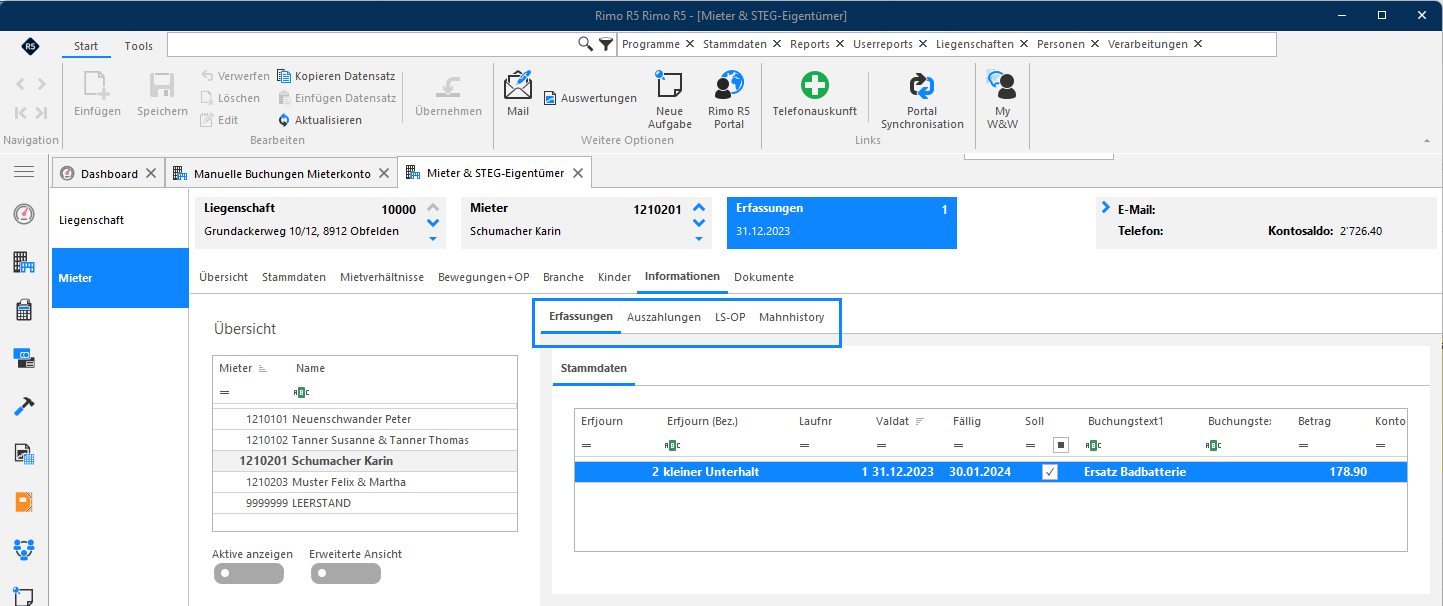Open the Mail envelope tool

pos(518,93)
